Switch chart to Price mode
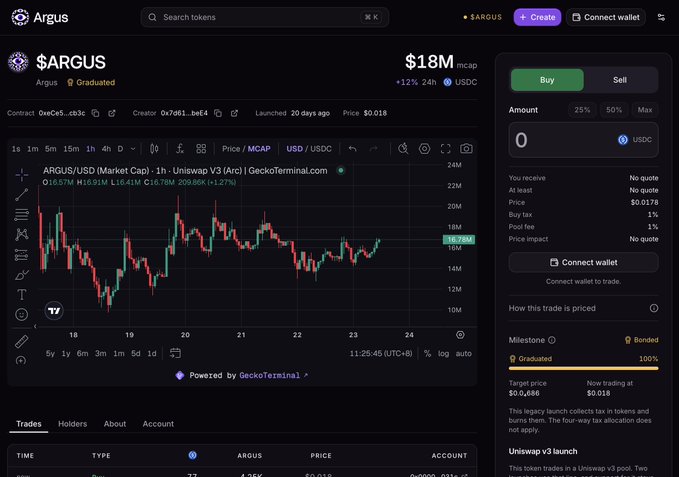The height and width of the screenshot is (477, 679). pos(231,149)
